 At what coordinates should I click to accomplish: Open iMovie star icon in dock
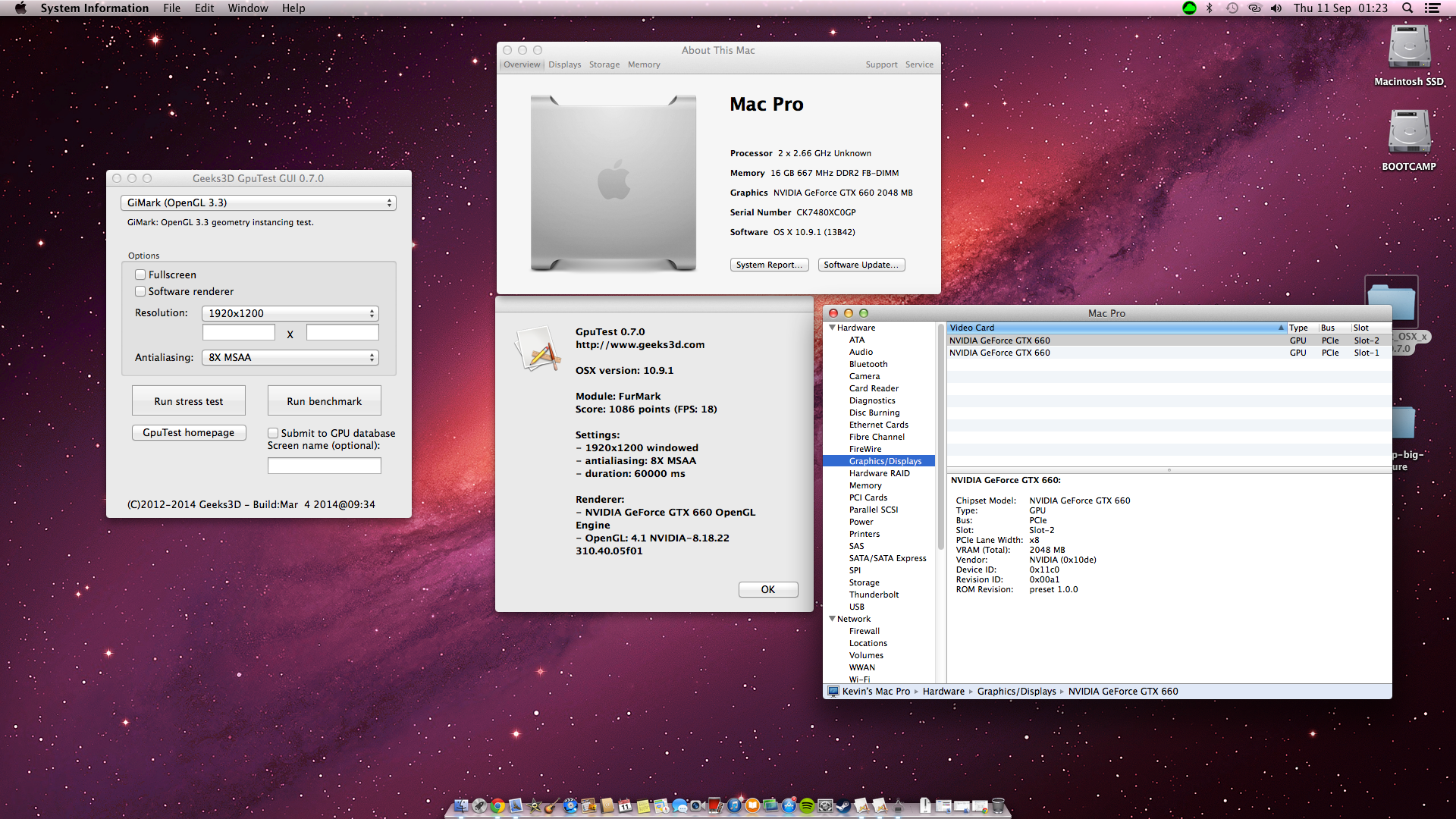pyautogui.click(x=534, y=805)
